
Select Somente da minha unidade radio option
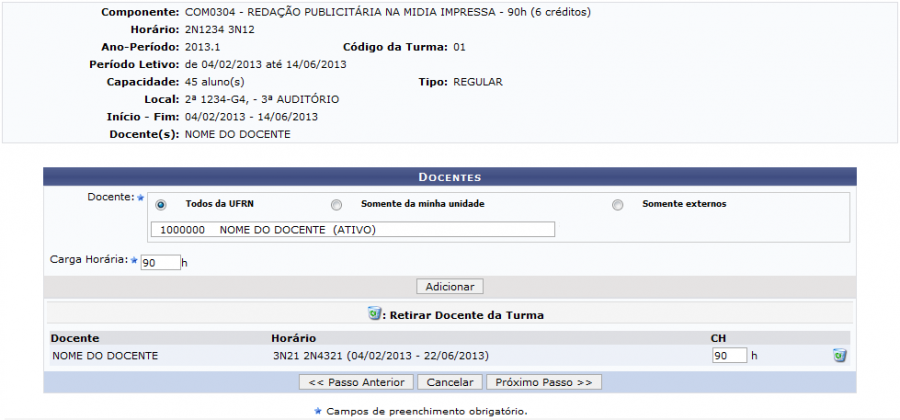pyautogui.click(x=336, y=205)
